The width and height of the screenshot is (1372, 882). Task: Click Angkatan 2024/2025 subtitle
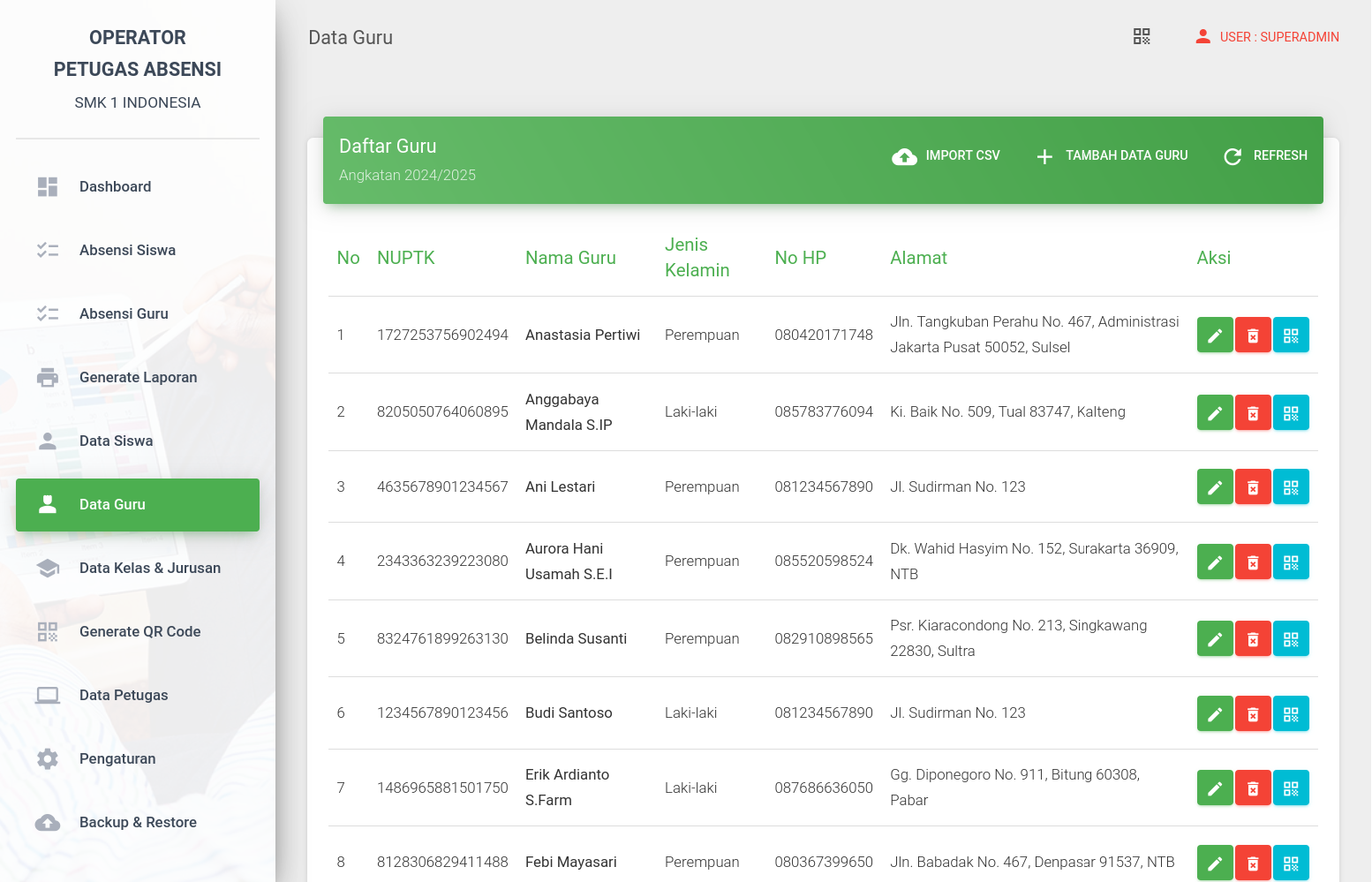point(407,175)
